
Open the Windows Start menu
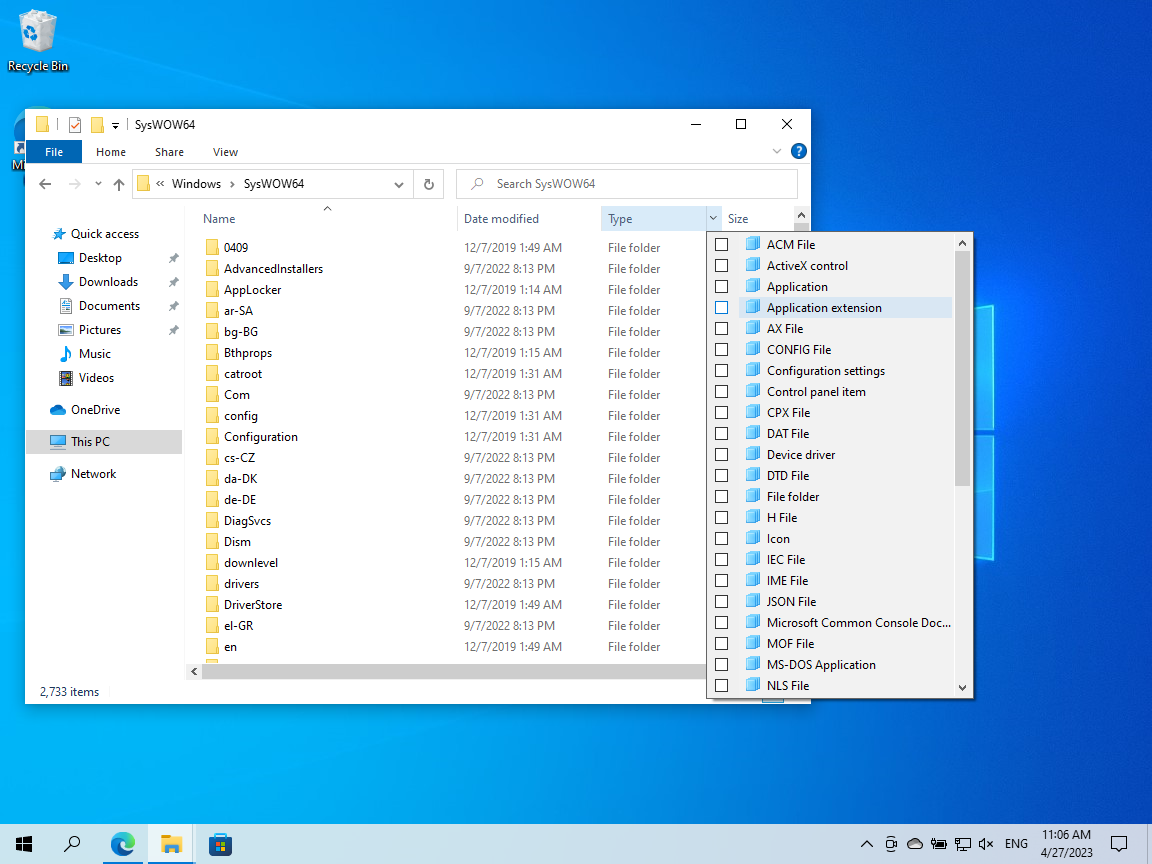pos(24,844)
